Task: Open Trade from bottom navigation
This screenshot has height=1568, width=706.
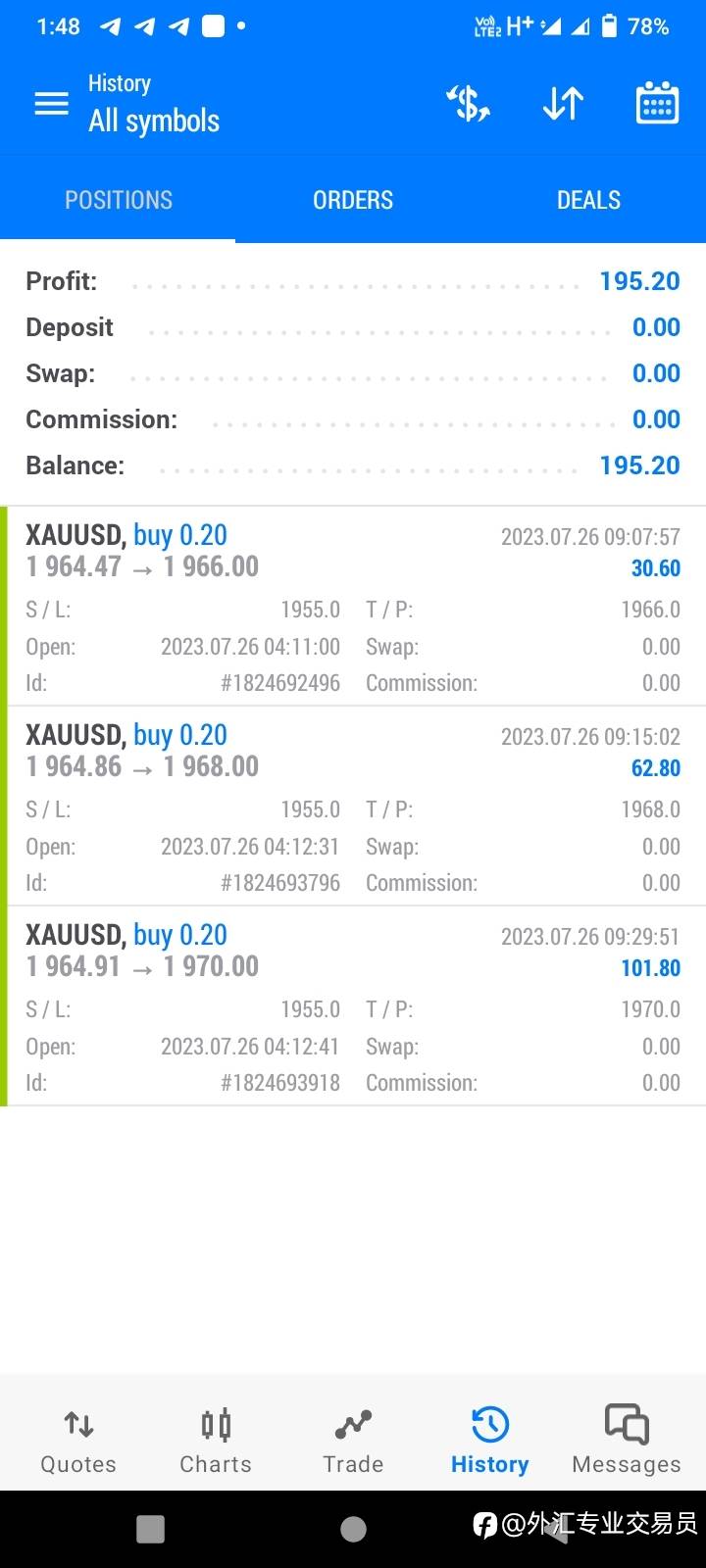Action: [x=353, y=1441]
